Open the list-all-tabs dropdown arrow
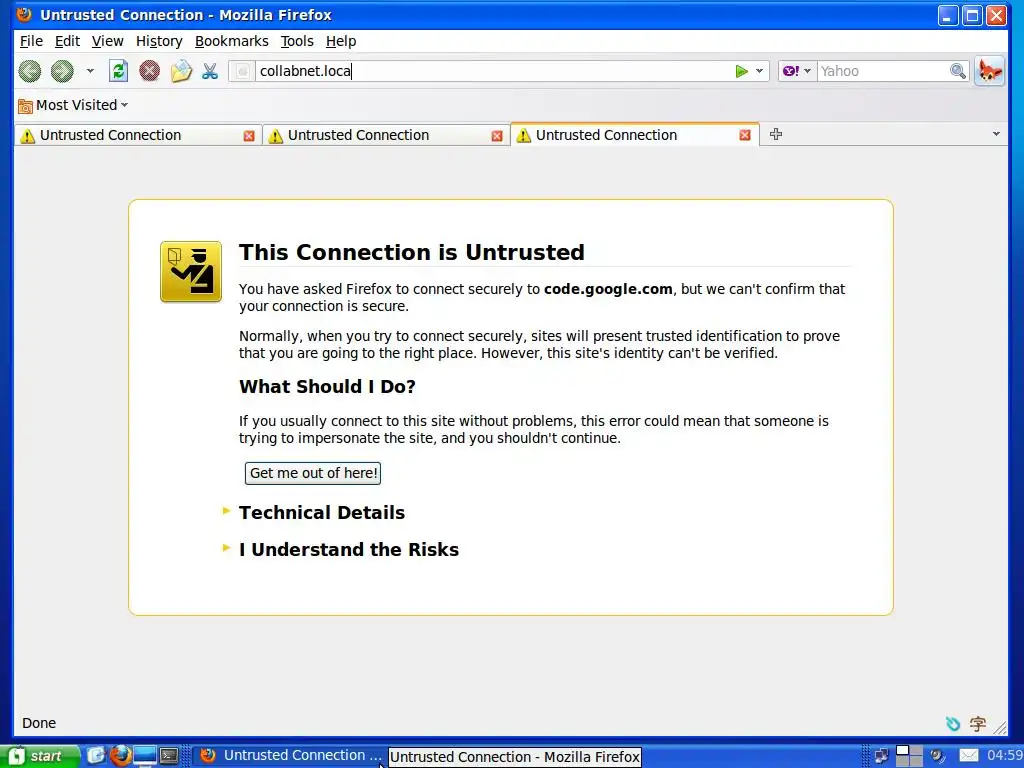This screenshot has height=768, width=1024. pyautogui.click(x=996, y=134)
